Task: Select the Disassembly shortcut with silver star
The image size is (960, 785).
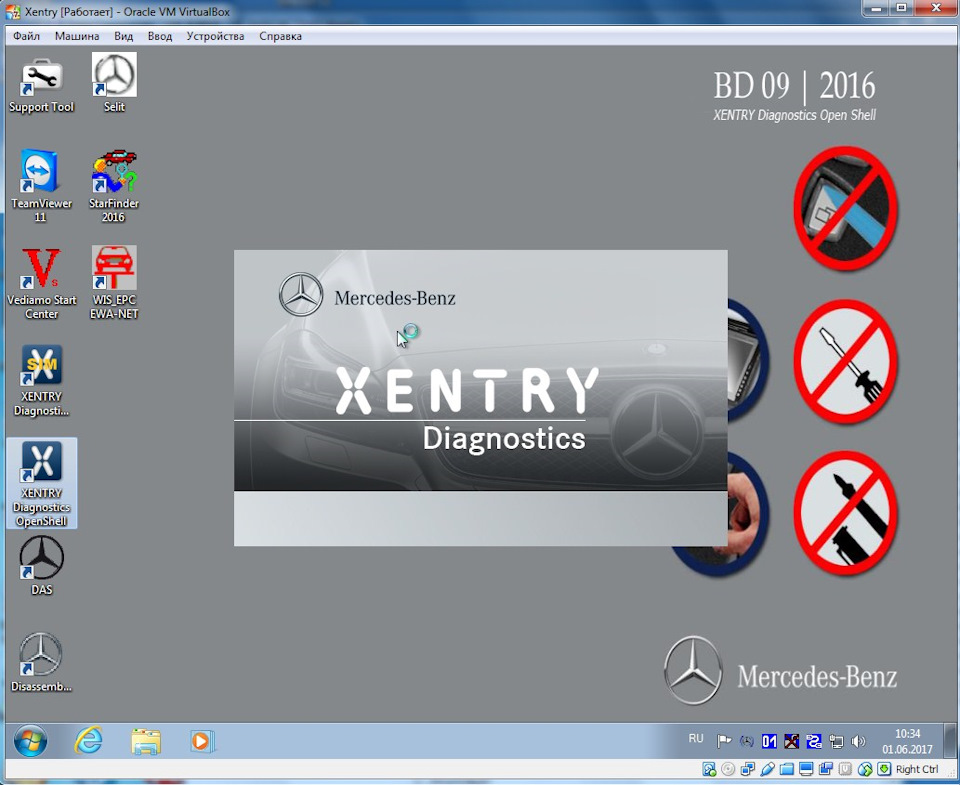Action: [41, 663]
